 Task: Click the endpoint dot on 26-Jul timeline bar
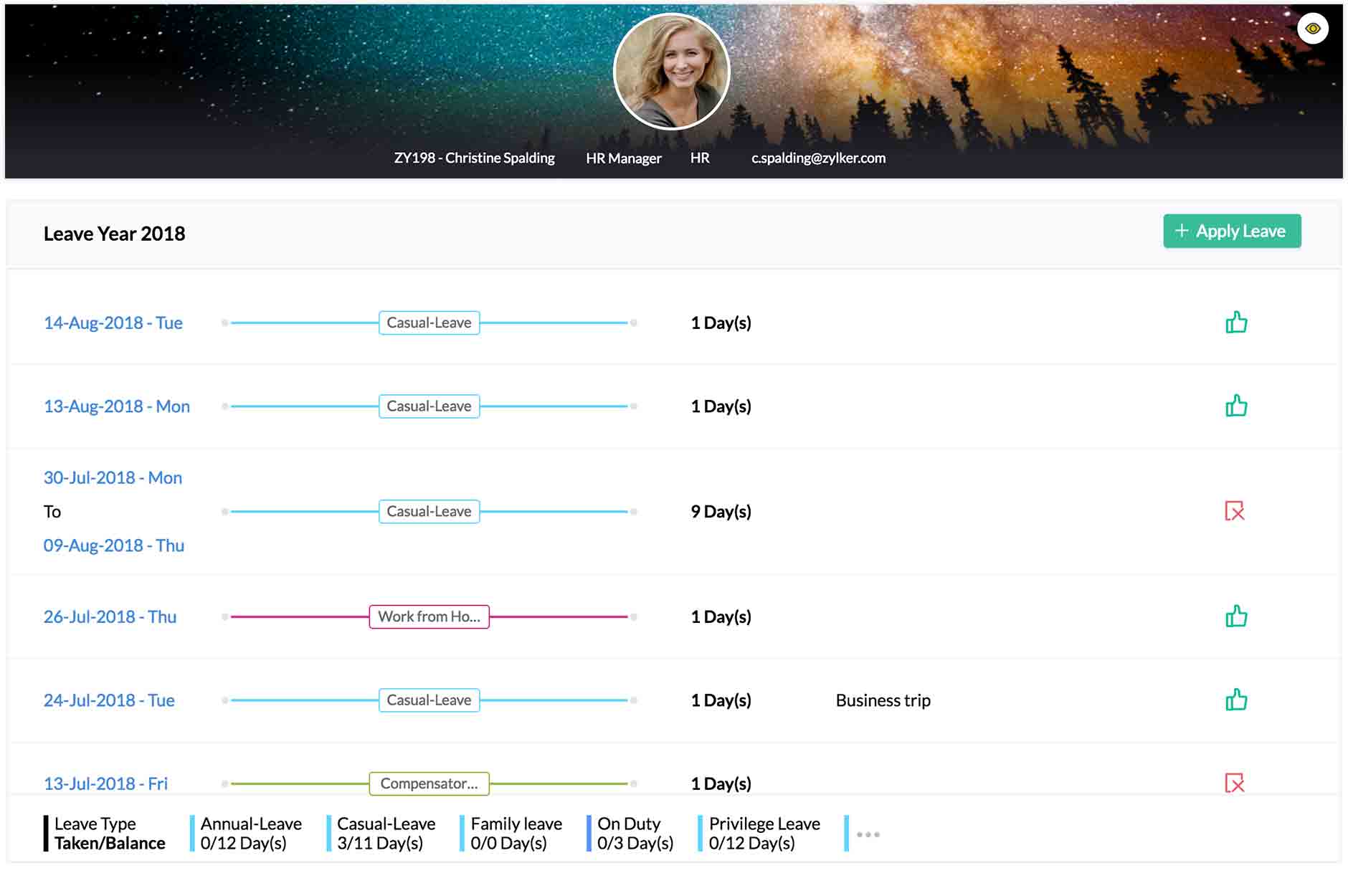[632, 616]
